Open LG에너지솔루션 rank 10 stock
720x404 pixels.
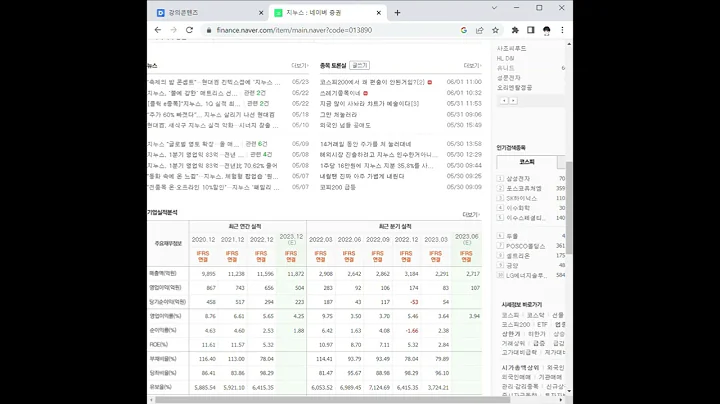[x=527, y=275]
